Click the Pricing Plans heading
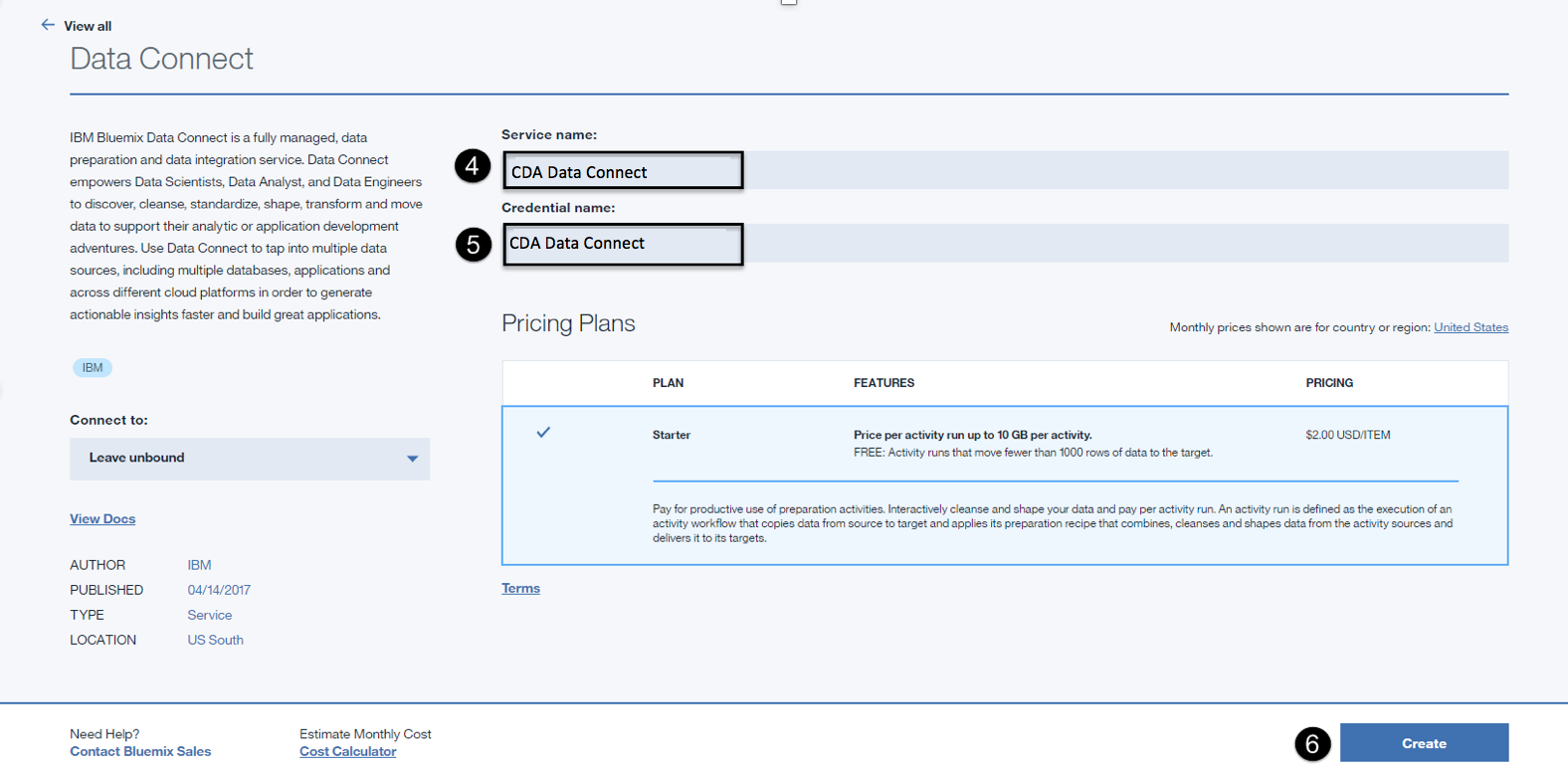 [x=568, y=323]
